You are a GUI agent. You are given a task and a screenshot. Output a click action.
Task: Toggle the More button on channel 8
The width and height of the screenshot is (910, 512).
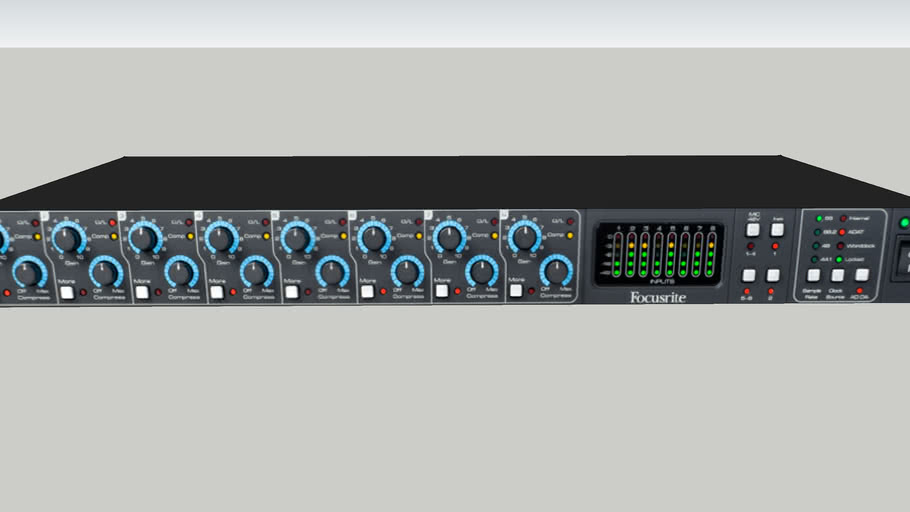(x=516, y=291)
